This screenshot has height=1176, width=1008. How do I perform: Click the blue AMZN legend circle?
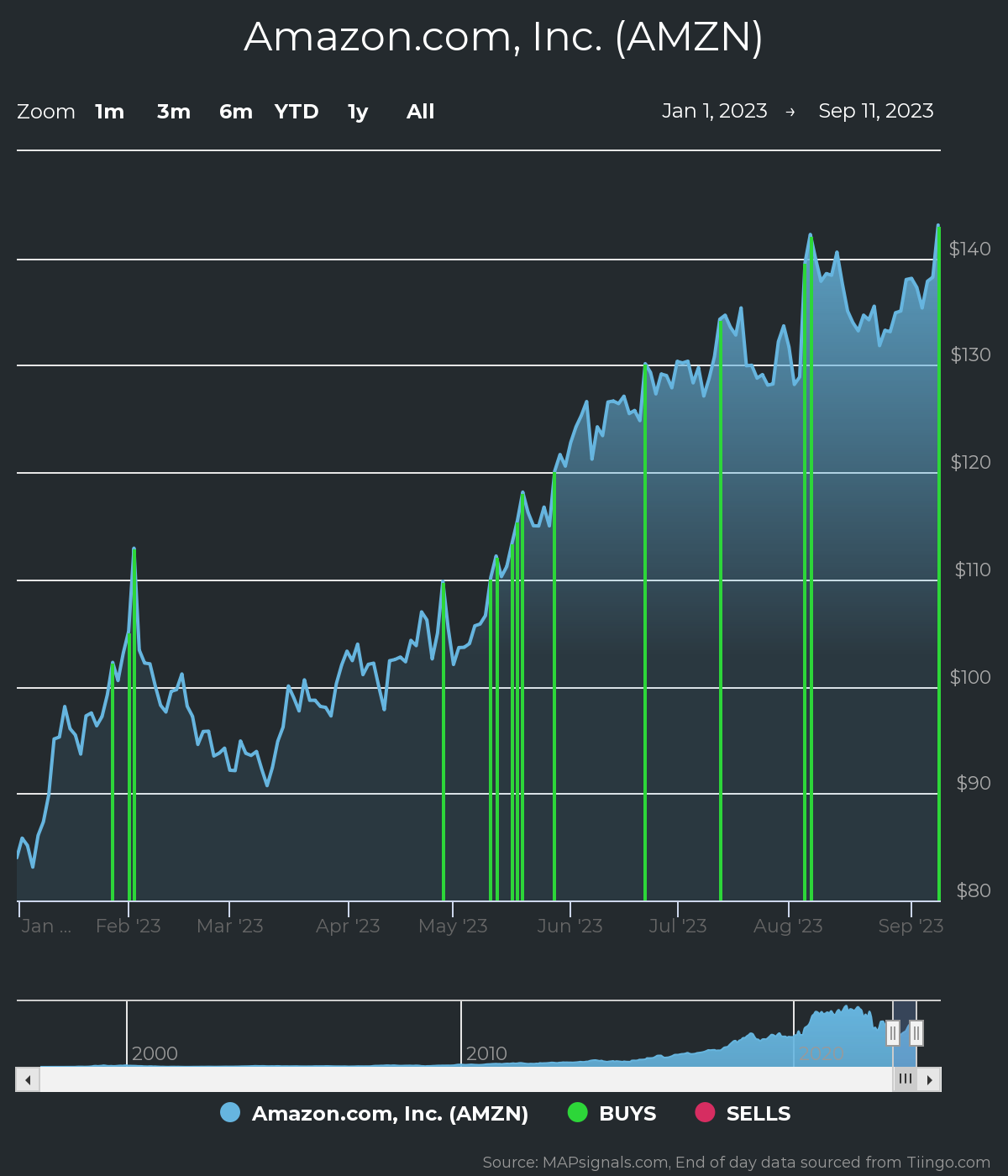[x=230, y=1112]
